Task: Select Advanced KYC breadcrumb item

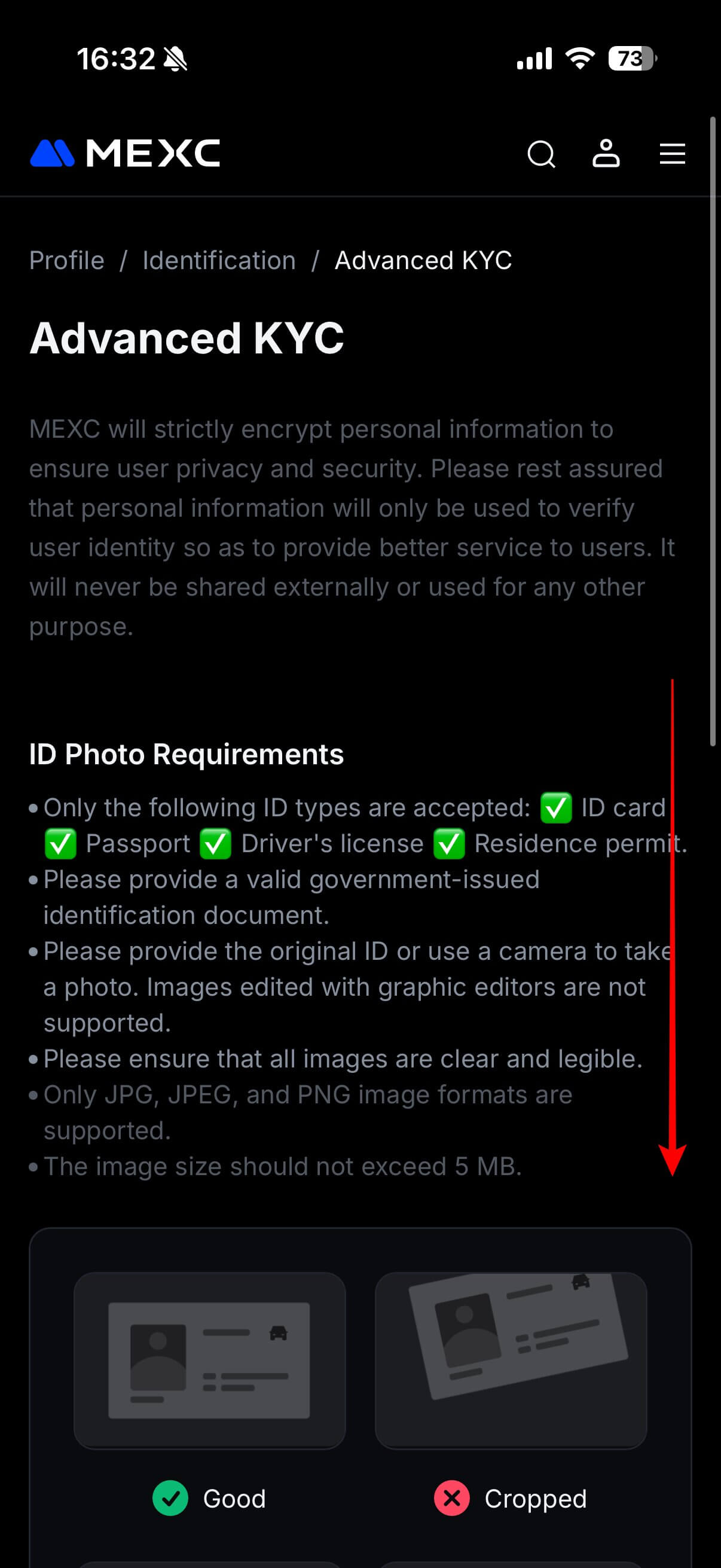Action: (x=423, y=261)
